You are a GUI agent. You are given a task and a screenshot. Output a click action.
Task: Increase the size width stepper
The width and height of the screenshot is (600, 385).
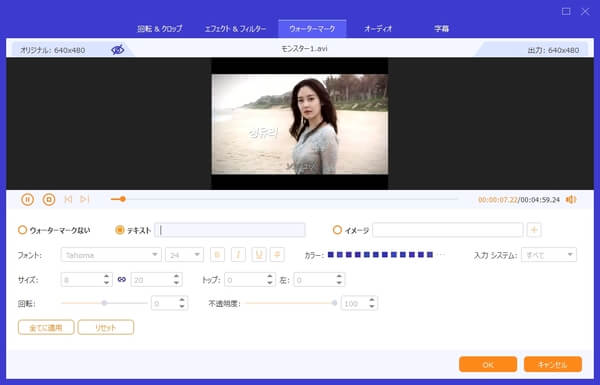coord(106,276)
